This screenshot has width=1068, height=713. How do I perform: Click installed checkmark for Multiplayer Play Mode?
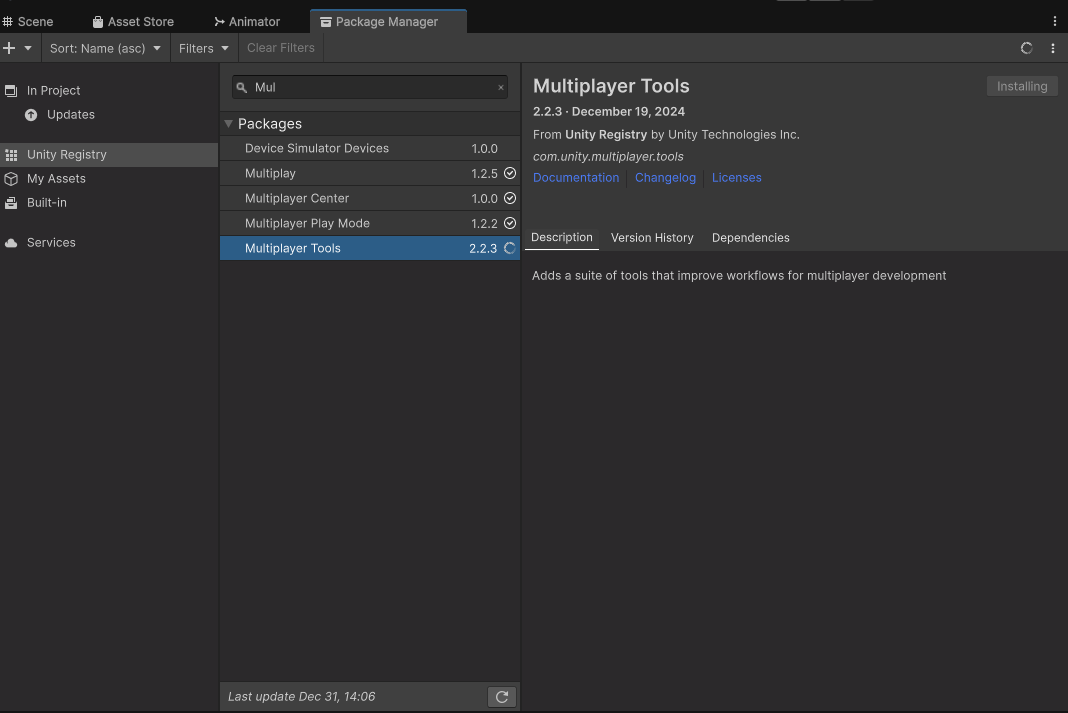[509, 223]
